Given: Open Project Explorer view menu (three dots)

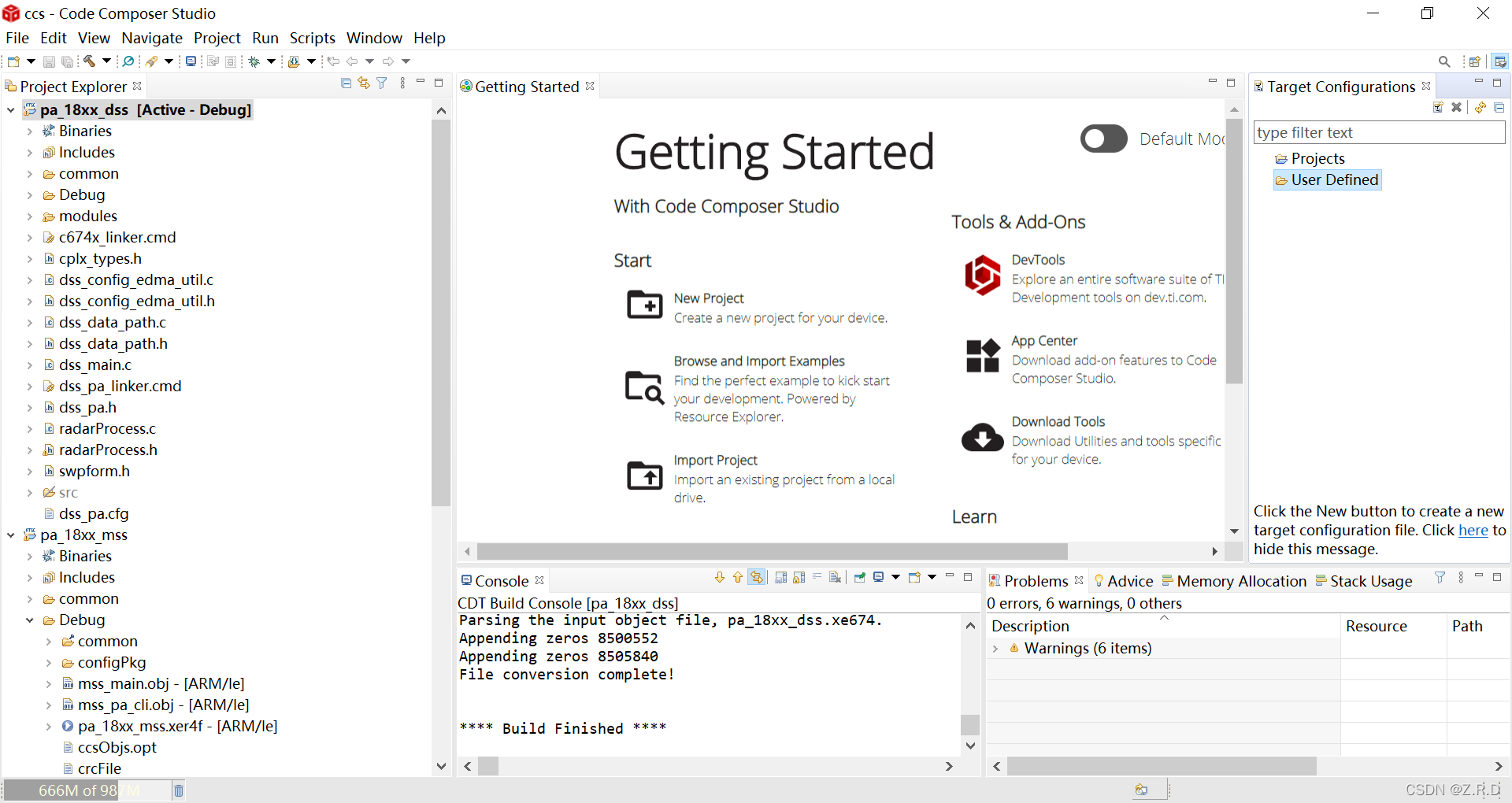Looking at the screenshot, I should click(402, 83).
